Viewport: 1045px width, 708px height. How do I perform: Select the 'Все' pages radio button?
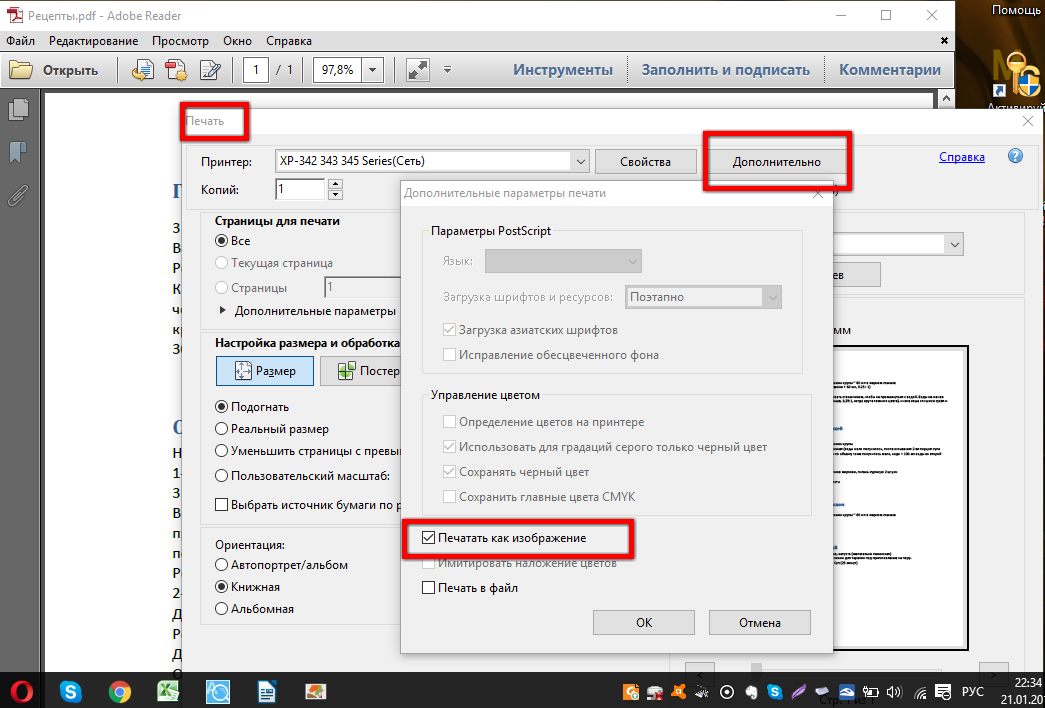221,241
